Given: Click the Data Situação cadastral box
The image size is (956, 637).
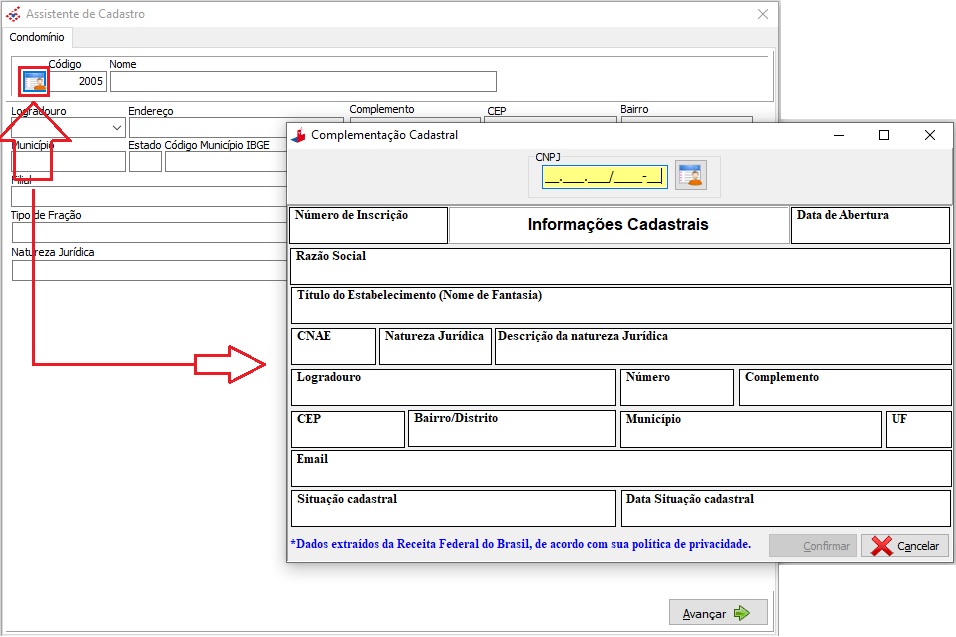Looking at the screenshot, I should click(x=786, y=508).
